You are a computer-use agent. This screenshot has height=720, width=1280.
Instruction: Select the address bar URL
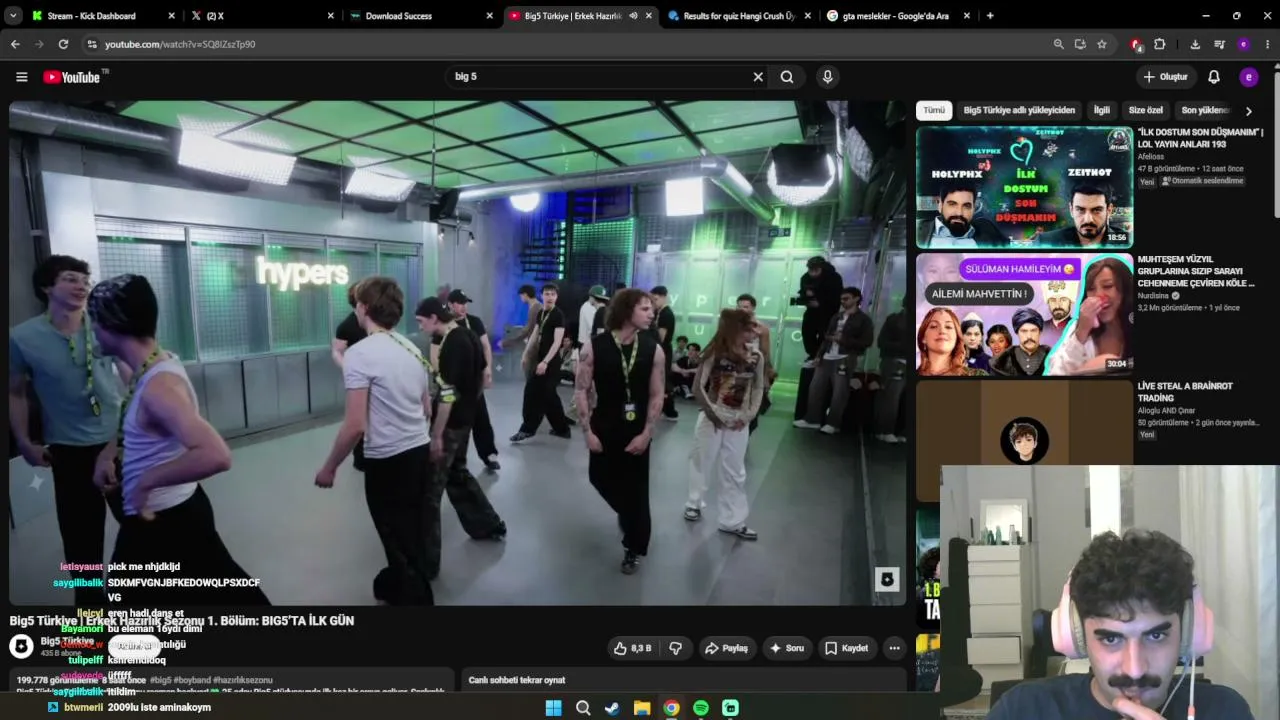(180, 44)
